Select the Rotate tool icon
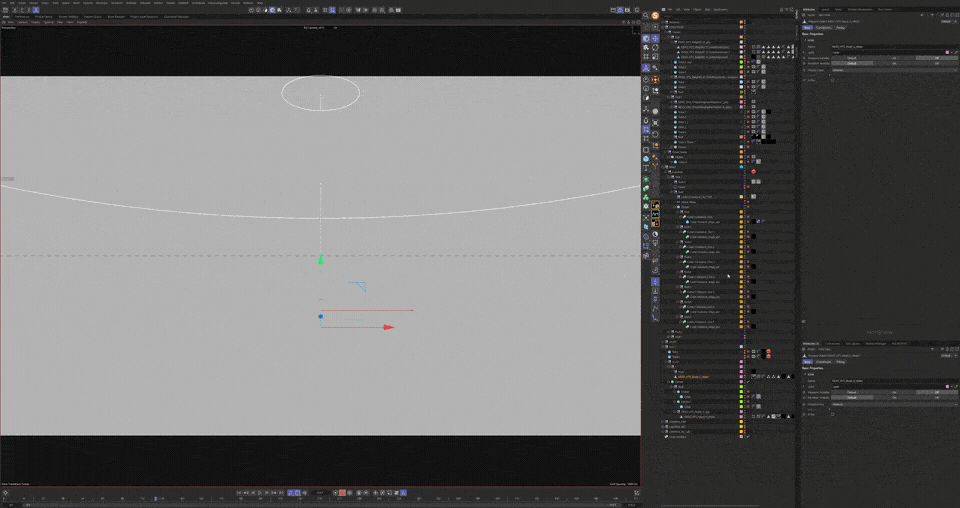 (x=655, y=47)
